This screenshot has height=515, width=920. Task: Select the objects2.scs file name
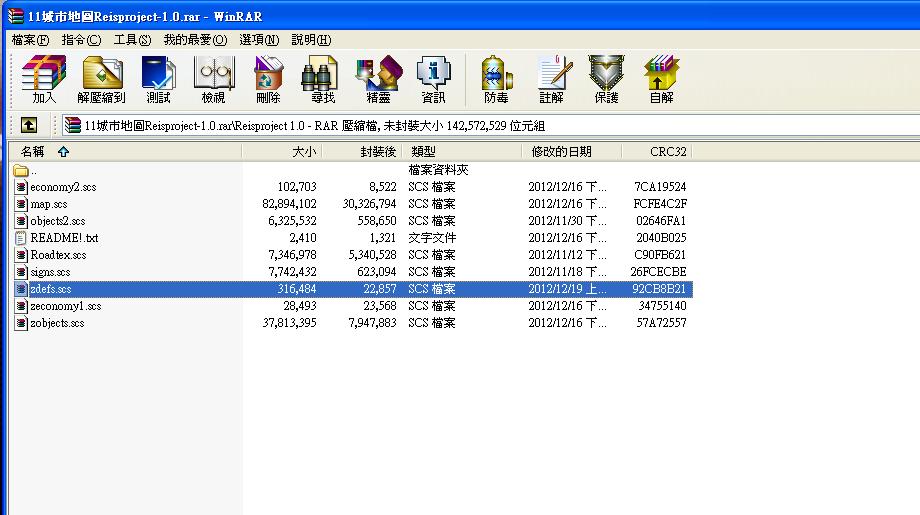pos(58,221)
